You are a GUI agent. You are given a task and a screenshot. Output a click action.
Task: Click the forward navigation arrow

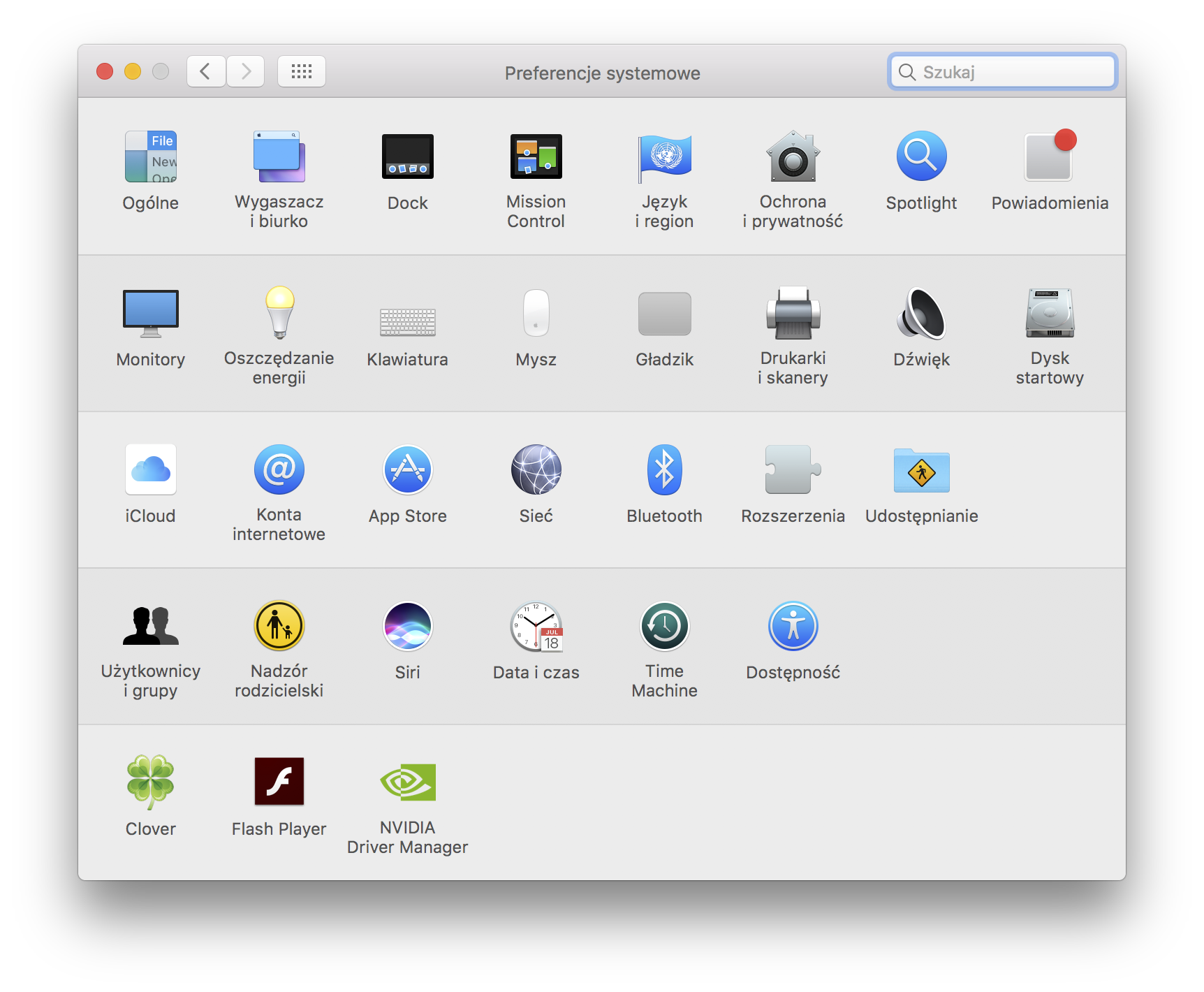pyautogui.click(x=246, y=71)
